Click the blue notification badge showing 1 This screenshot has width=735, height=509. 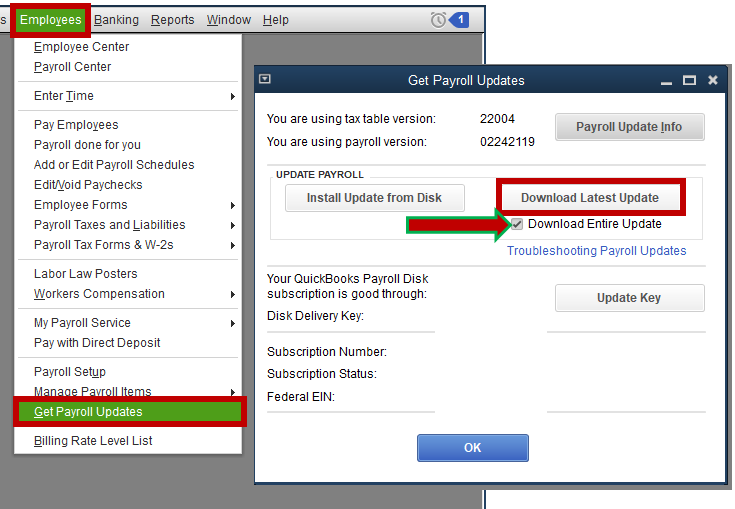pyautogui.click(x=459, y=20)
